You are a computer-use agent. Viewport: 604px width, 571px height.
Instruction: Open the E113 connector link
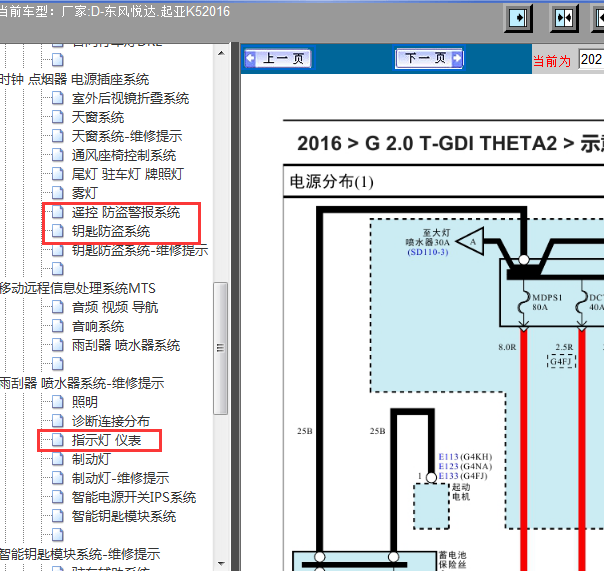pos(448,457)
